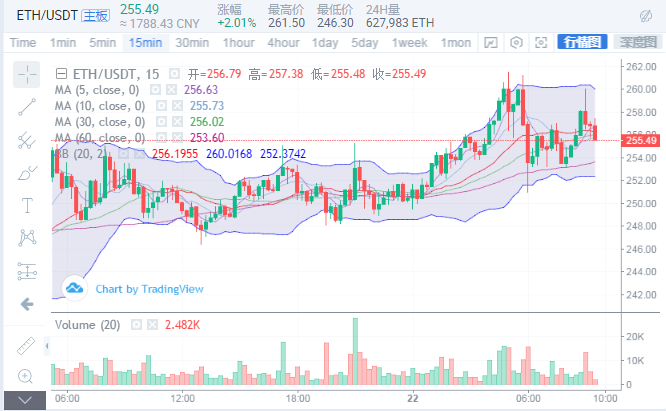Viewport: 666px width, 411px height.
Task: Switch to the 4hour interval
Action: (x=283, y=43)
